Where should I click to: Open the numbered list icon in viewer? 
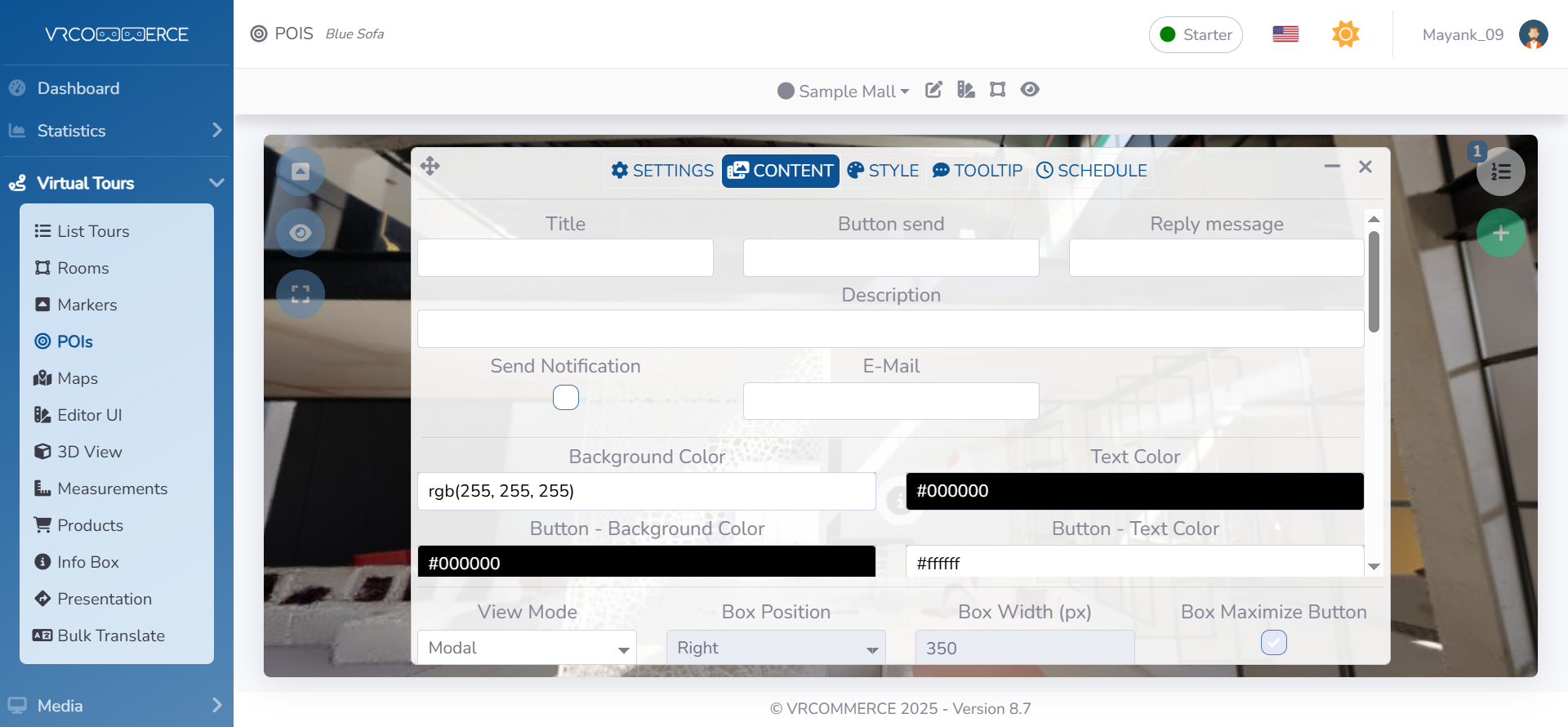[x=1500, y=172]
